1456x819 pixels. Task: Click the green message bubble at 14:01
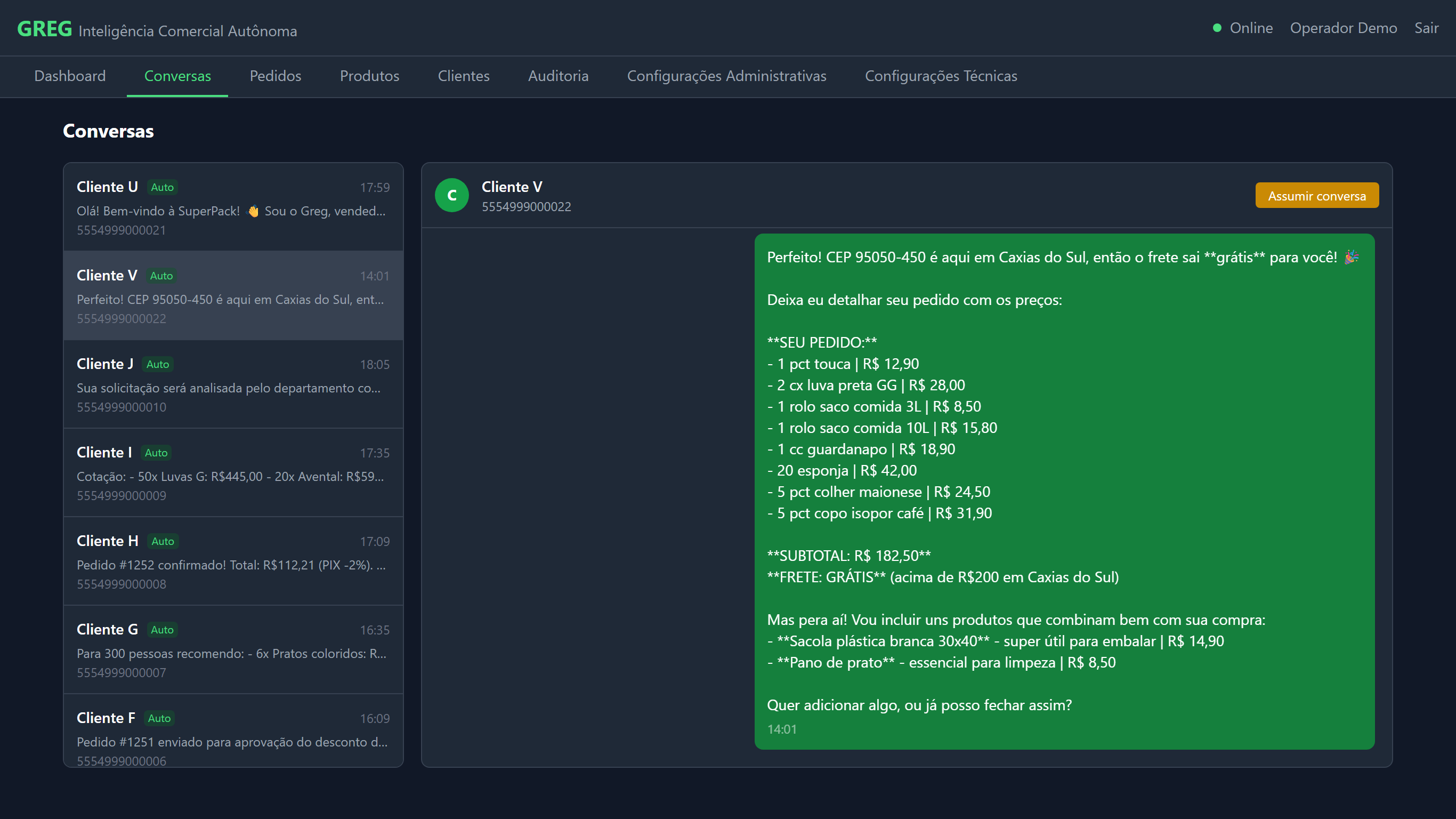tap(1064, 491)
